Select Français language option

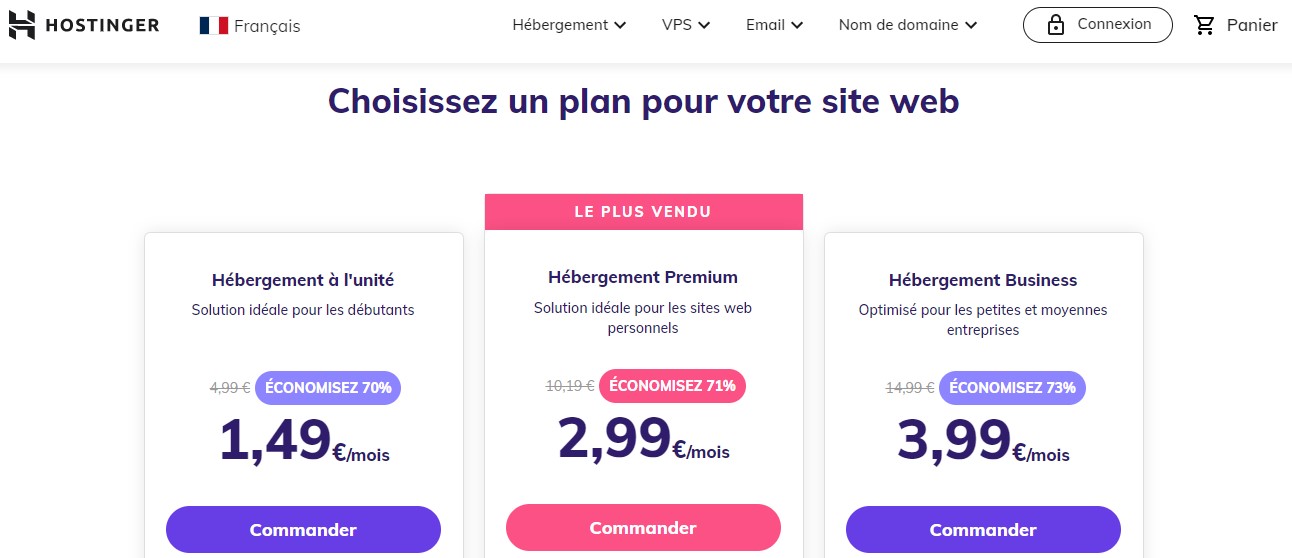pyautogui.click(x=266, y=26)
